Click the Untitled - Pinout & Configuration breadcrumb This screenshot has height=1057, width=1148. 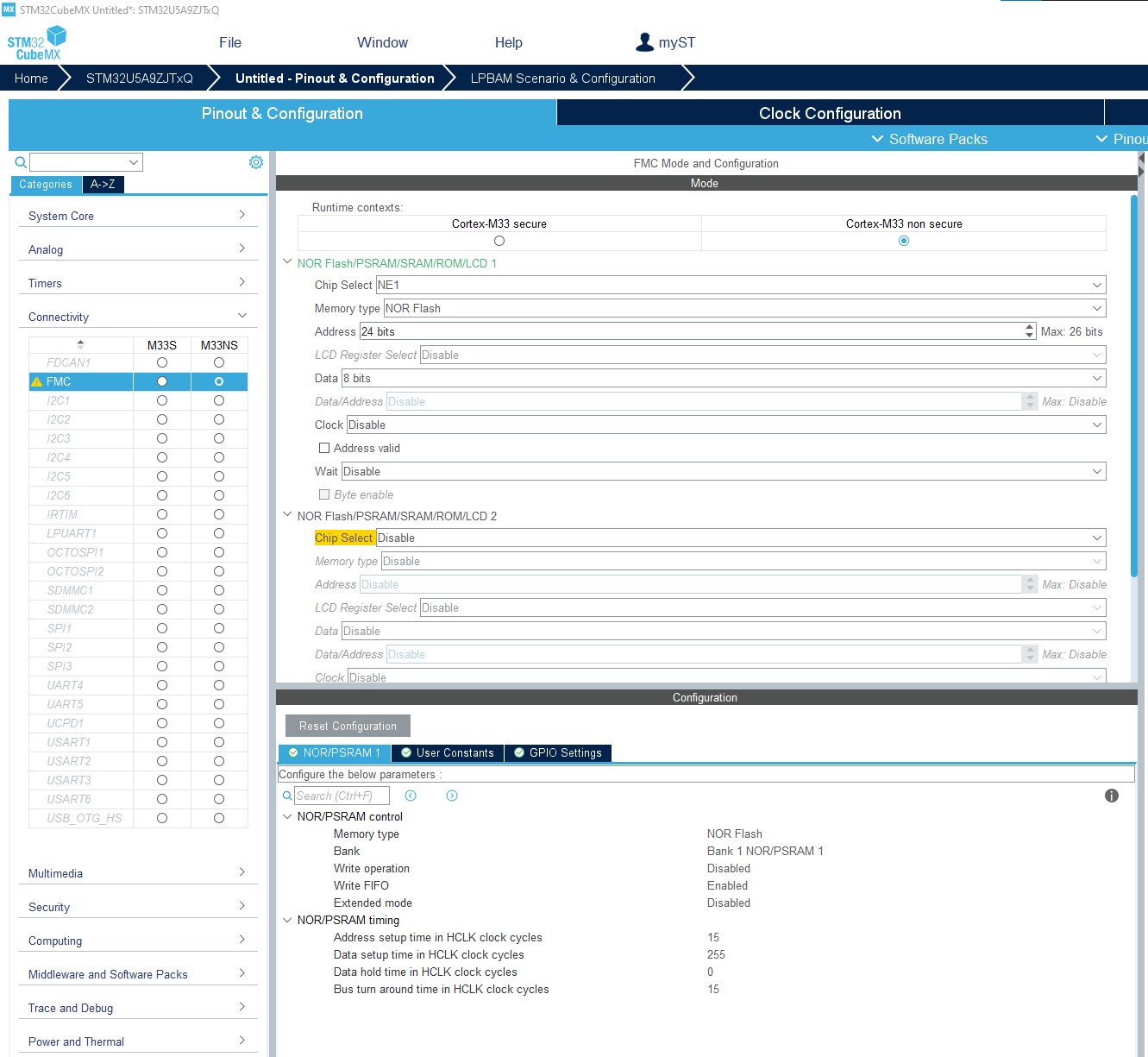(x=335, y=78)
